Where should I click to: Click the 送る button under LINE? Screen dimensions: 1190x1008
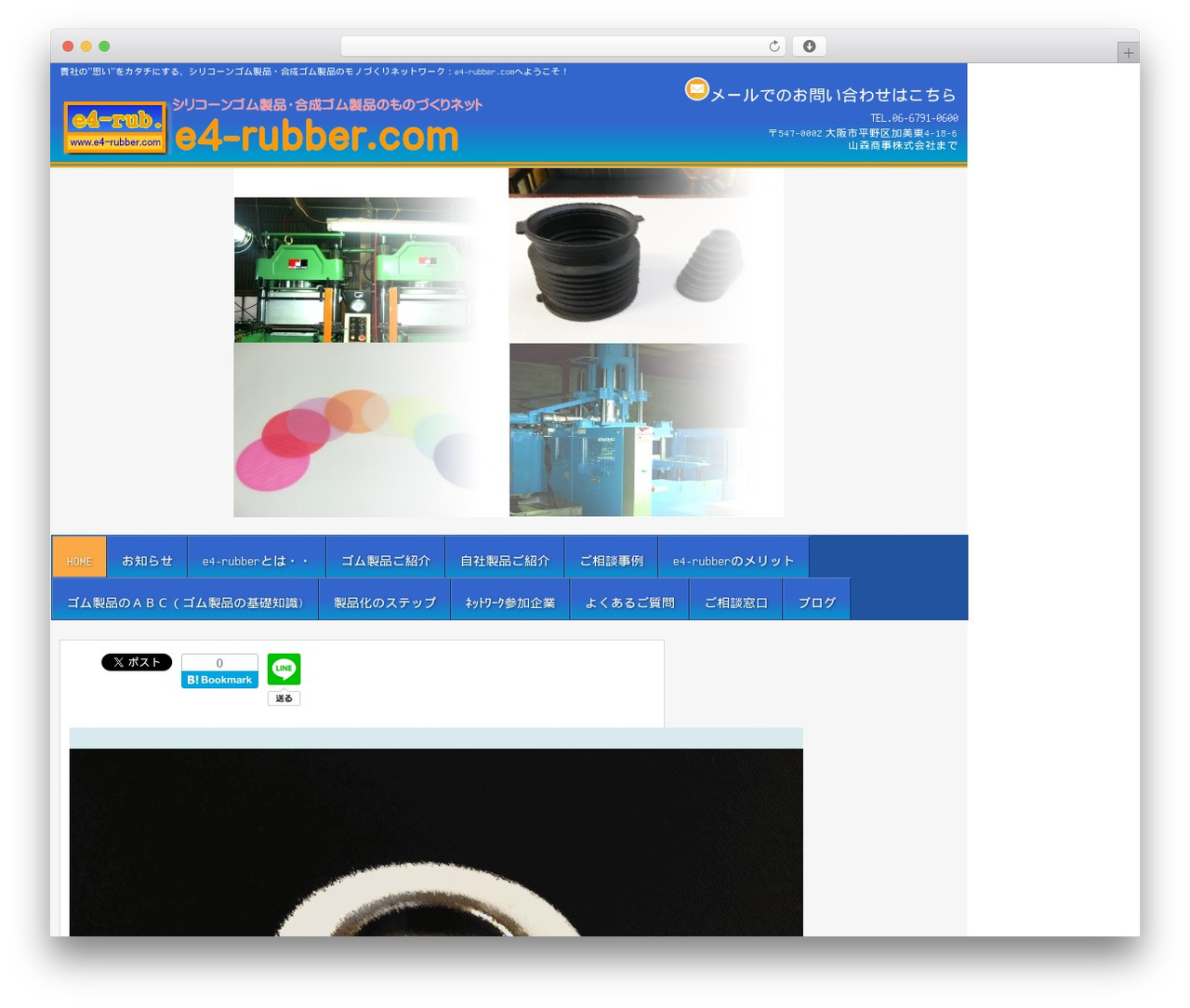pos(284,698)
